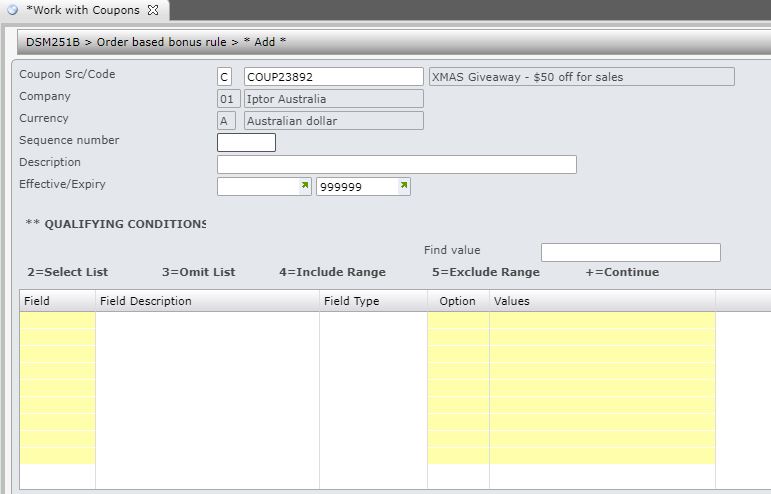The height and width of the screenshot is (494, 771).
Task: Open the Effective date prompt arrow icon
Action: (x=304, y=186)
